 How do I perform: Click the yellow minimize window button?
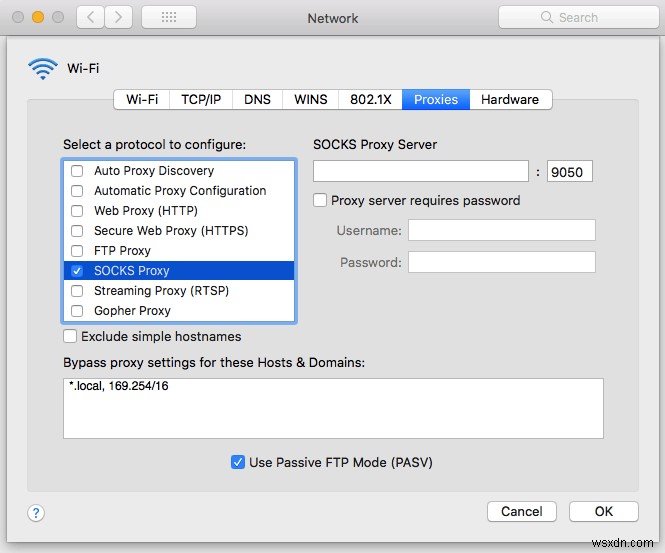tap(38, 17)
